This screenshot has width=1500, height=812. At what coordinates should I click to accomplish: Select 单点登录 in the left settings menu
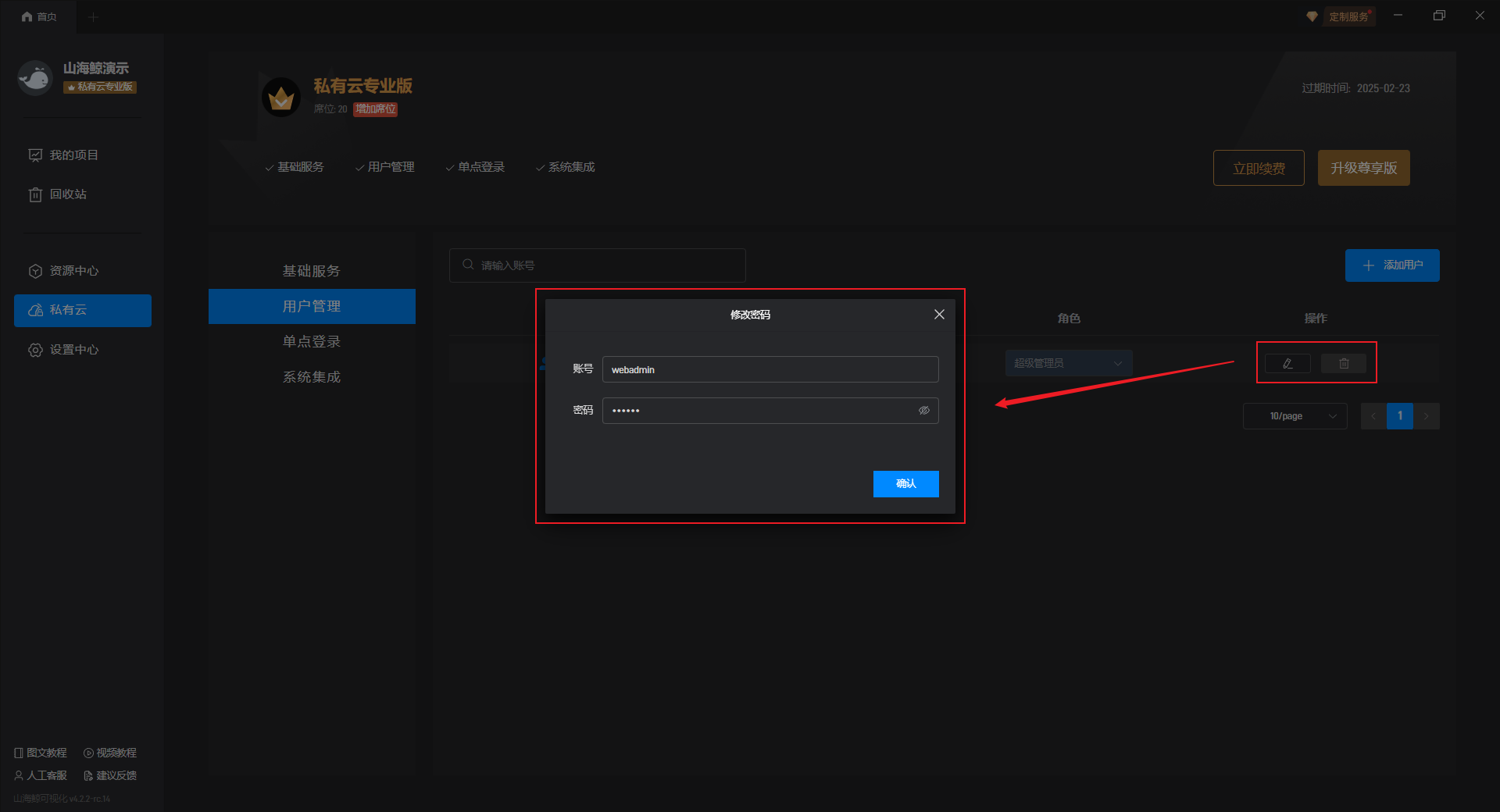312,341
